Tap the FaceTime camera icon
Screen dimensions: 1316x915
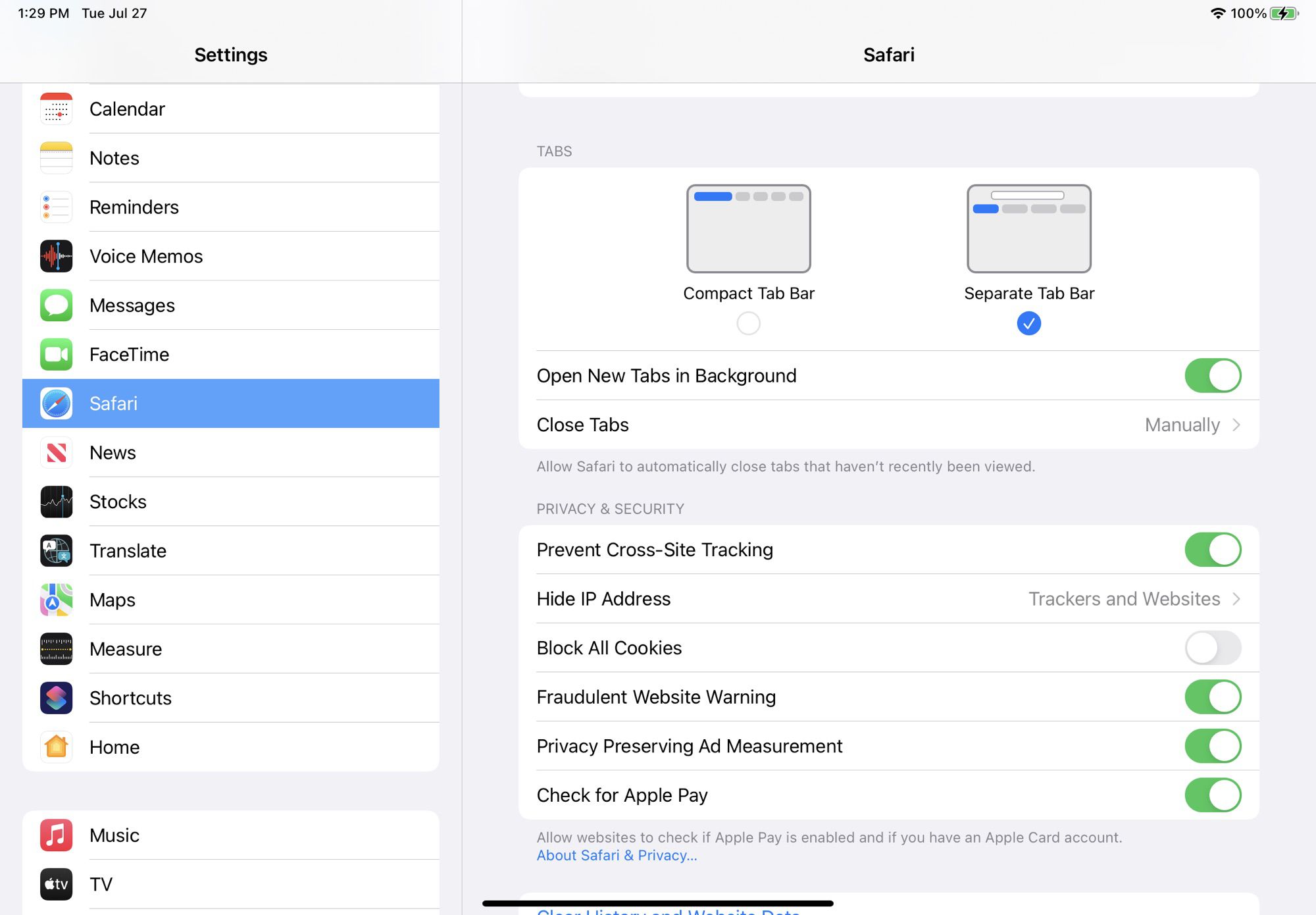tap(56, 354)
